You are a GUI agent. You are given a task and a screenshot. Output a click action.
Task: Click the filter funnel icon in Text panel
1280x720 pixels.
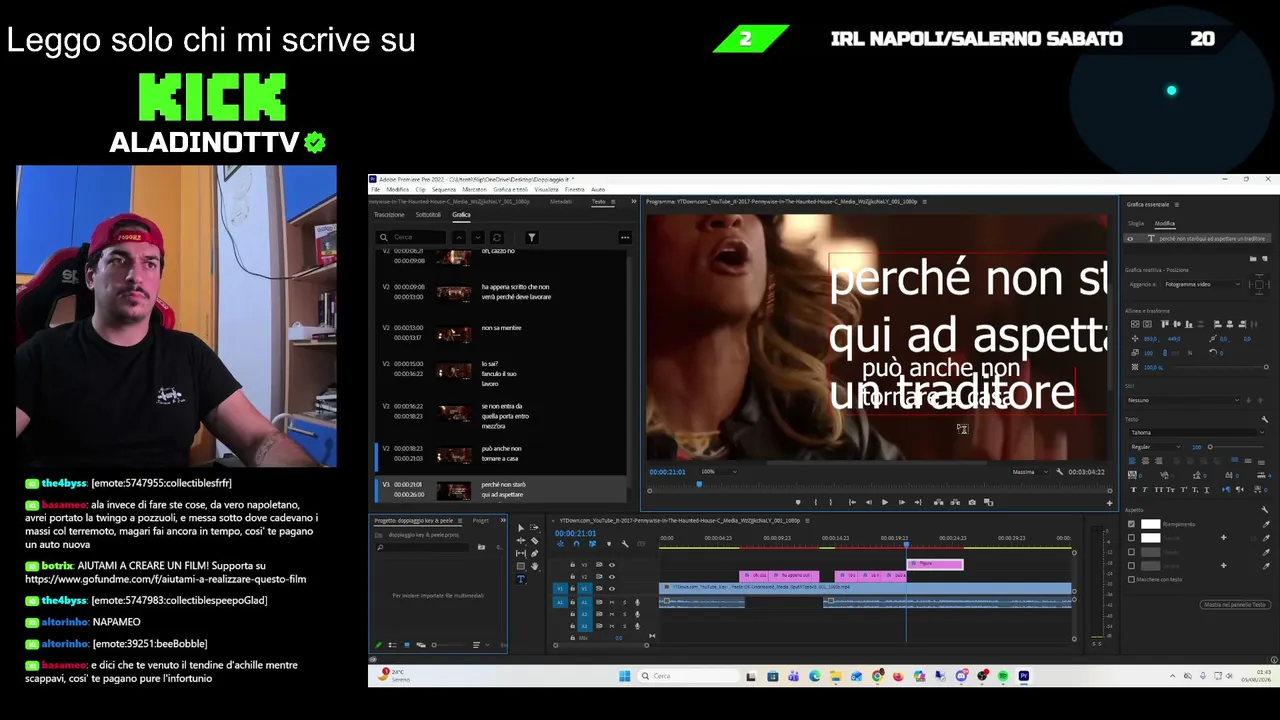531,237
